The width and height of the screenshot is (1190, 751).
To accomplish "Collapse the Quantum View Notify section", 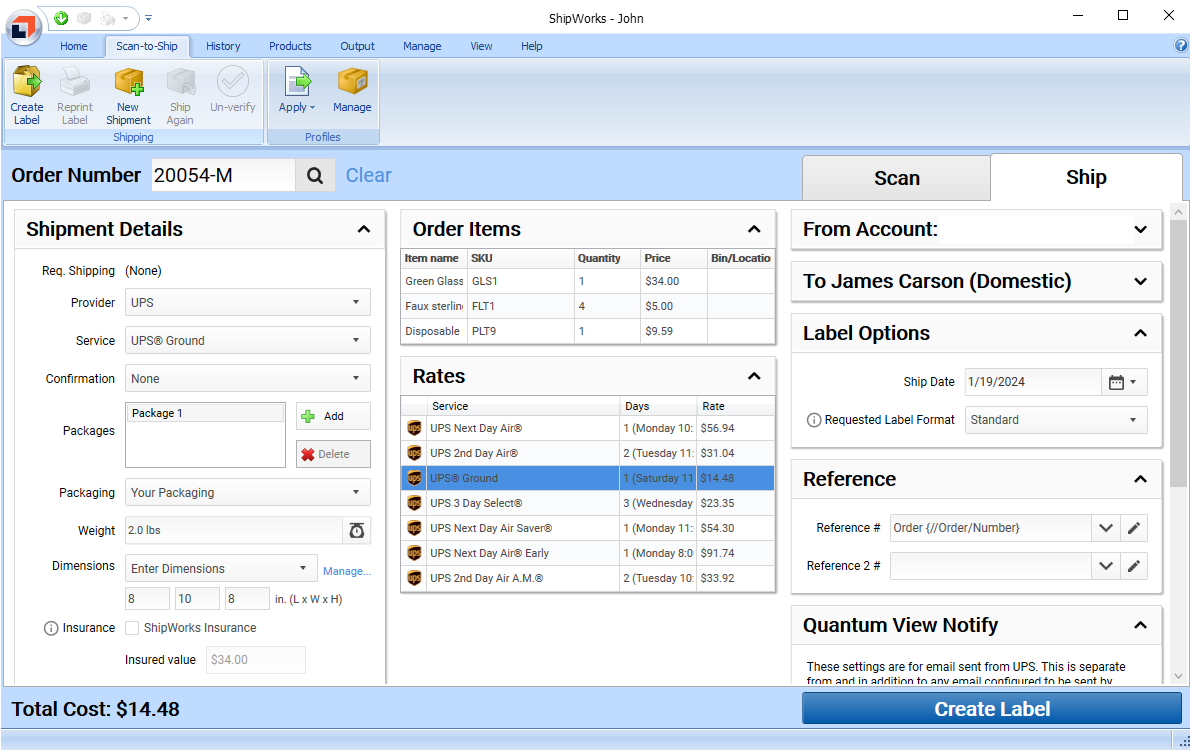I will [x=1140, y=625].
